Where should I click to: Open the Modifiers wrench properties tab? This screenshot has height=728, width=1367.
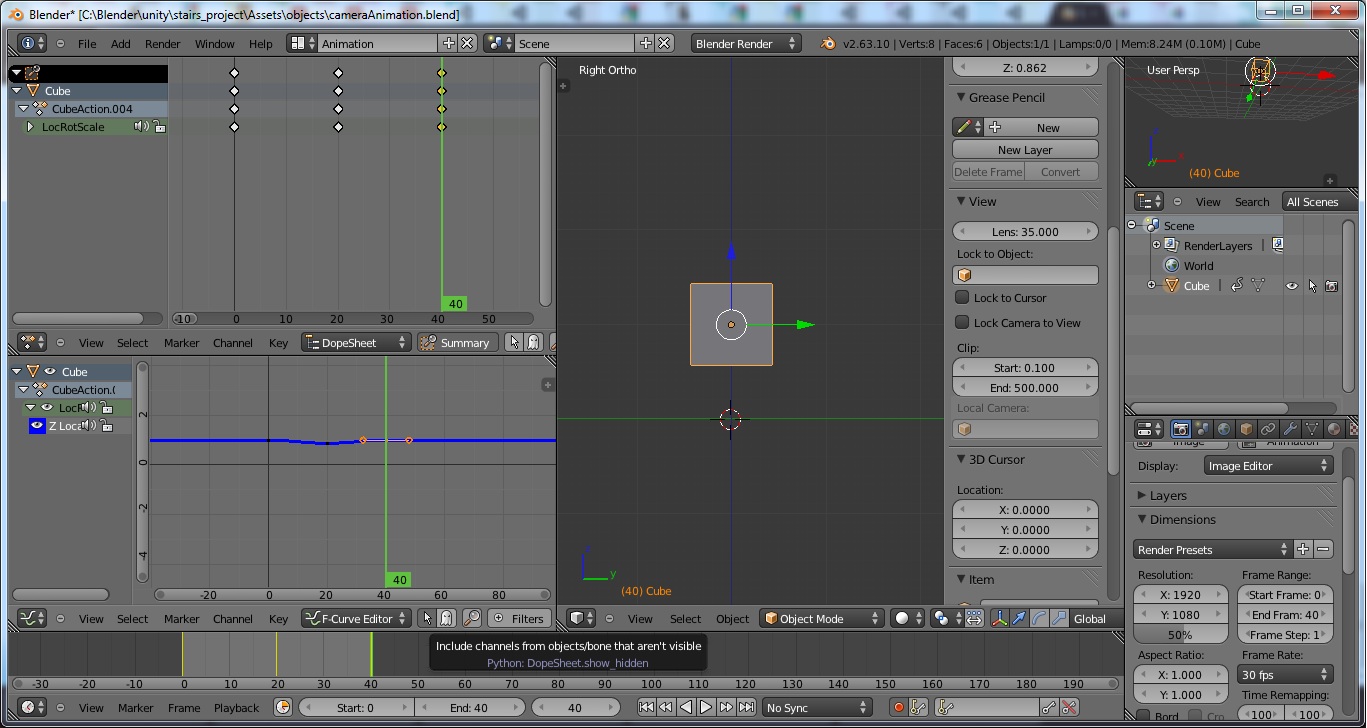click(x=1290, y=429)
